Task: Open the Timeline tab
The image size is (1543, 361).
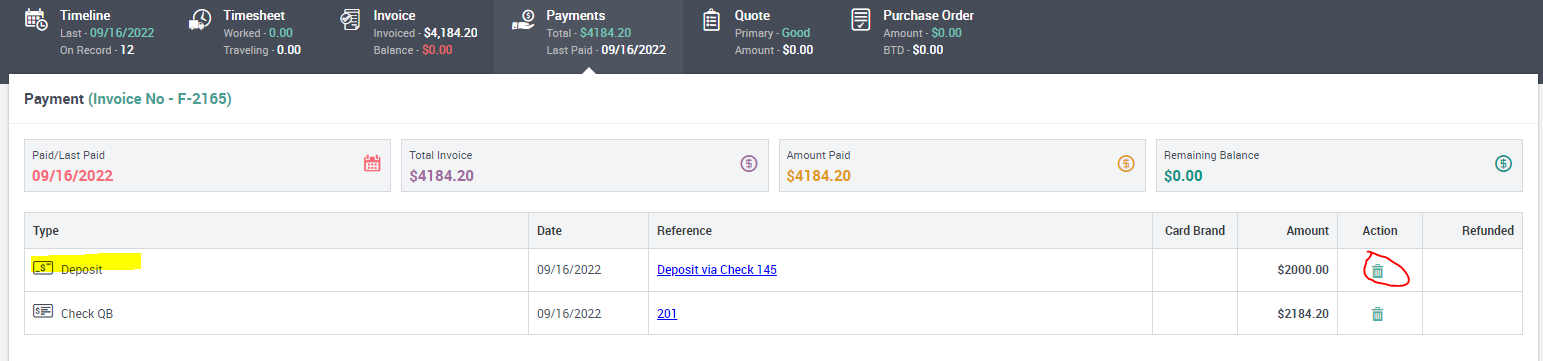Action: point(89,32)
